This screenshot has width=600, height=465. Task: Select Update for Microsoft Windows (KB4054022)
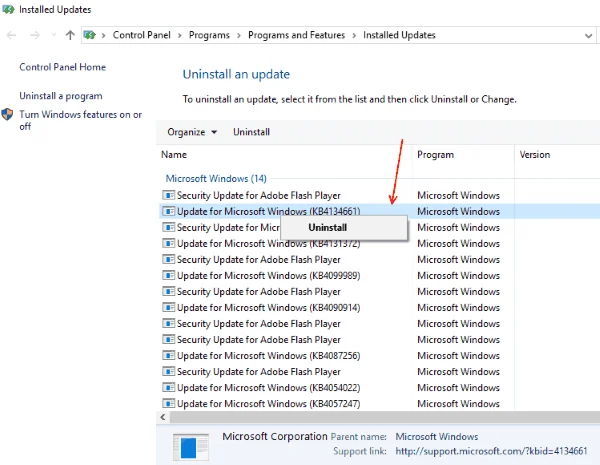268,388
